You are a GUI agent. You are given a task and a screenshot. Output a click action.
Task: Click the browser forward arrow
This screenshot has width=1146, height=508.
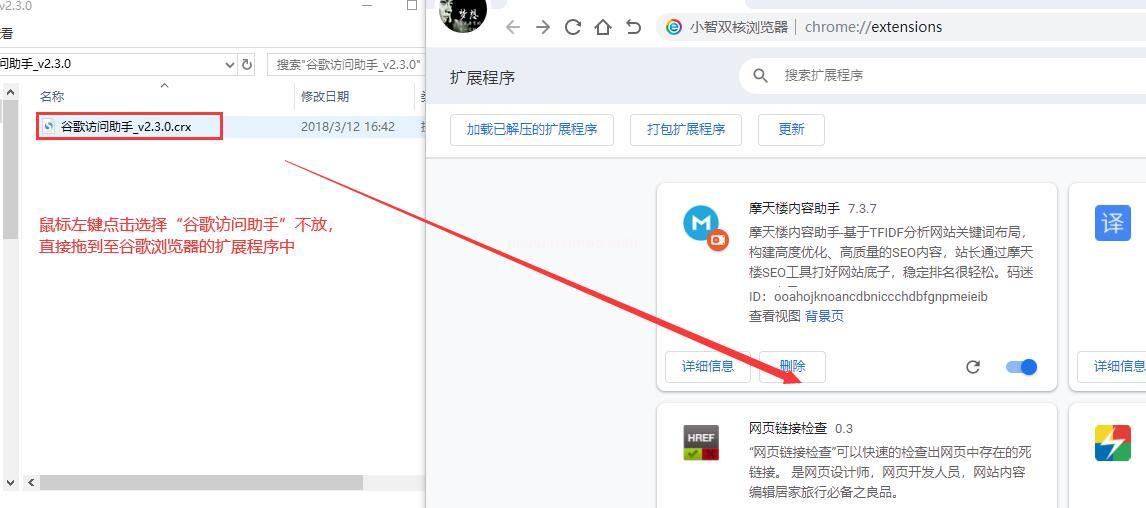pyautogui.click(x=543, y=27)
